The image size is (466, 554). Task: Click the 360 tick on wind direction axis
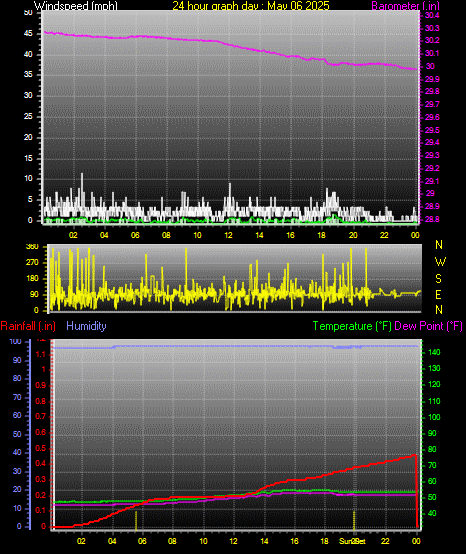32,247
